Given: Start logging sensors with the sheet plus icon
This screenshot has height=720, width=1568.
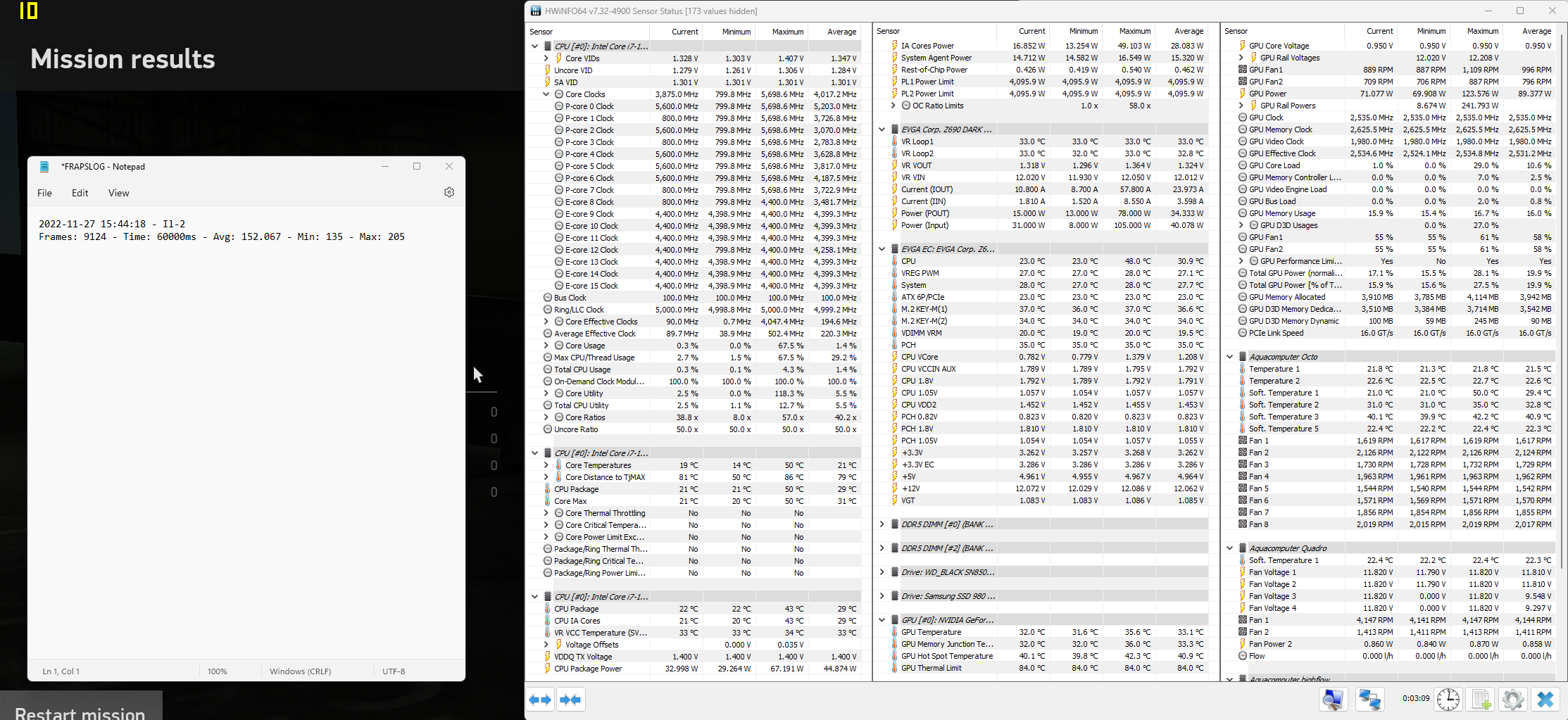Looking at the screenshot, I should pos(1481,700).
